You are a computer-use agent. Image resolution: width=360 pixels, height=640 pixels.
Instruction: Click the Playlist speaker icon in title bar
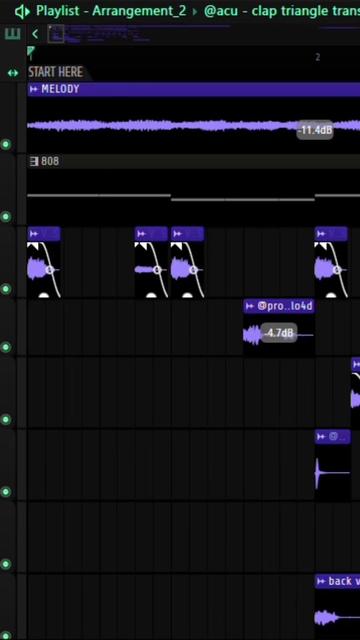coord(22,11)
